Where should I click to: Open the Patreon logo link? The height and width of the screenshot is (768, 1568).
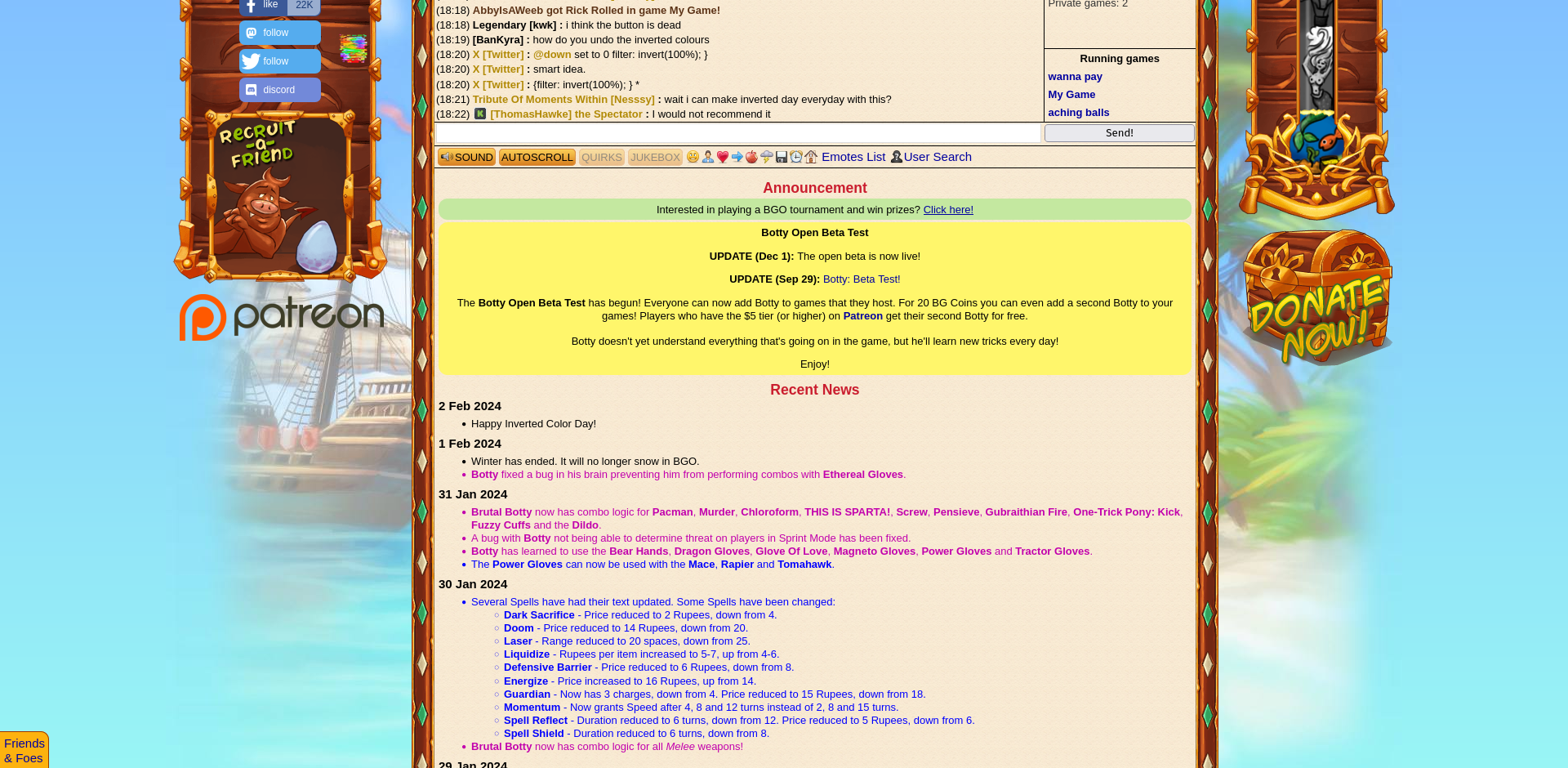coord(282,317)
